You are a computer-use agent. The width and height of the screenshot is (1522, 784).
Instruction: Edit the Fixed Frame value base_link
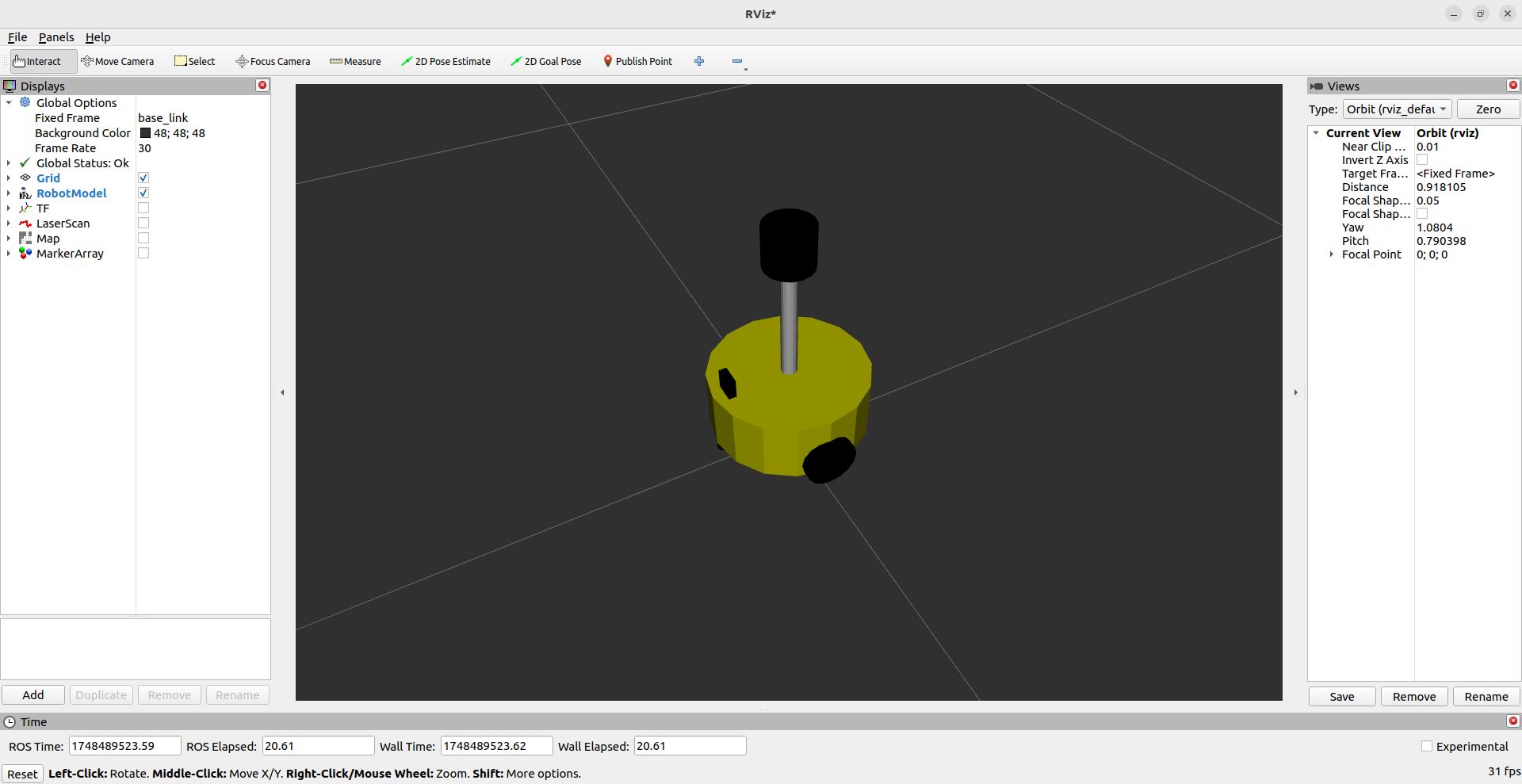point(163,117)
